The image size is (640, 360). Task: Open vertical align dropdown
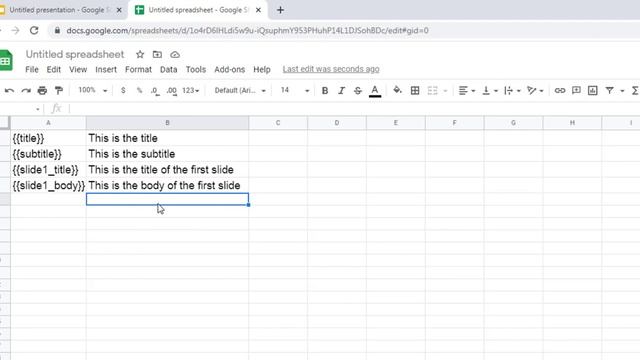[489, 91]
